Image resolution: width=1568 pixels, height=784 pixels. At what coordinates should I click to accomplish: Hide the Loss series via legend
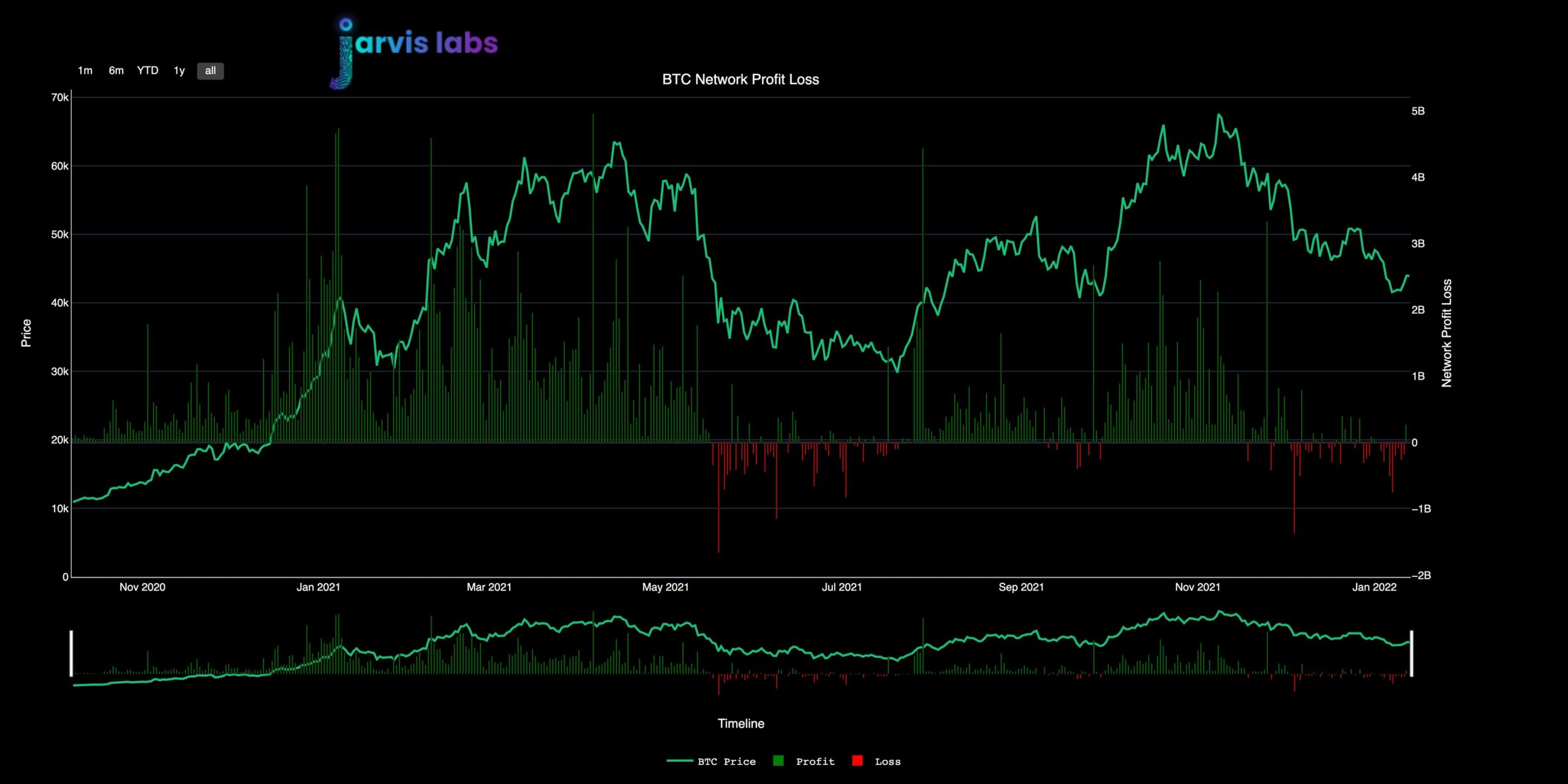coord(876,761)
